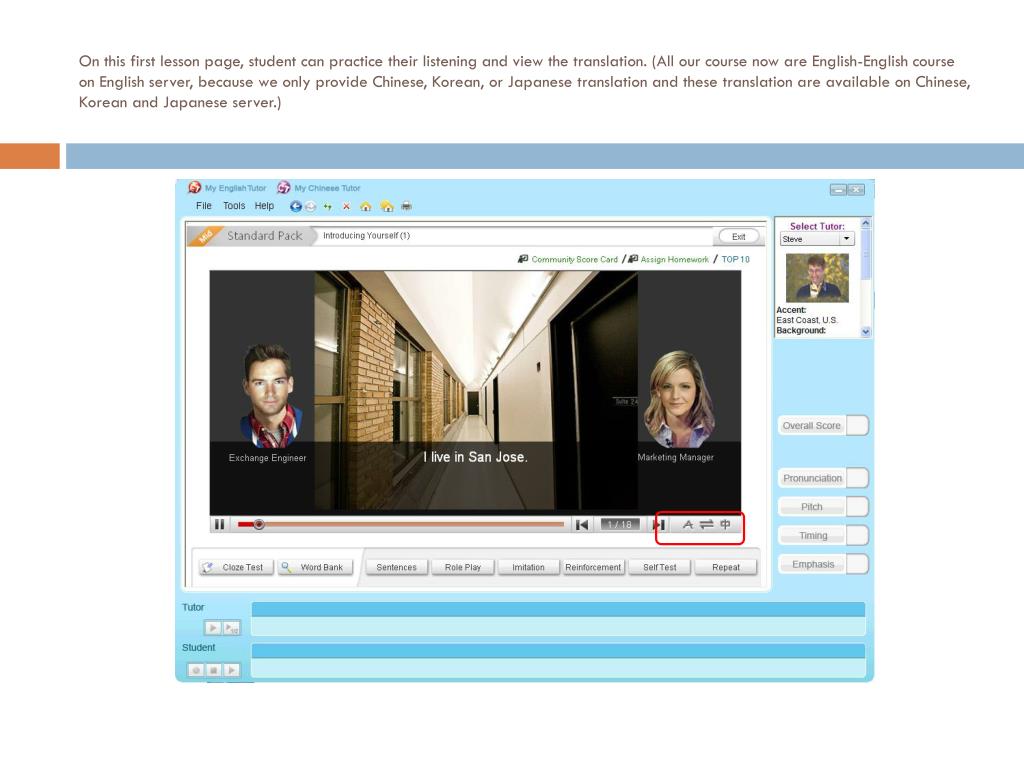1024x768 pixels.
Task: Play the Tutor audio slowly
Action: 232,628
